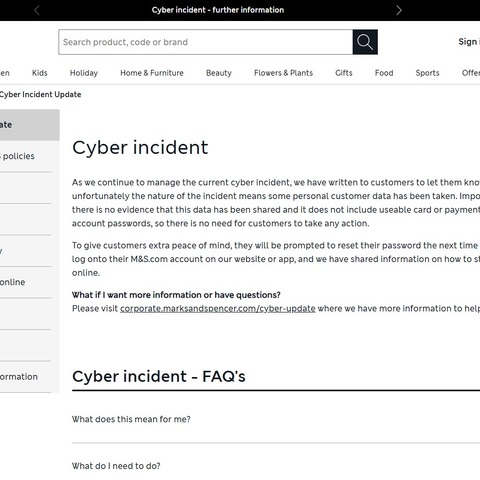
Task: Select sidebar item ending in 'online'
Action: click(x=26, y=282)
